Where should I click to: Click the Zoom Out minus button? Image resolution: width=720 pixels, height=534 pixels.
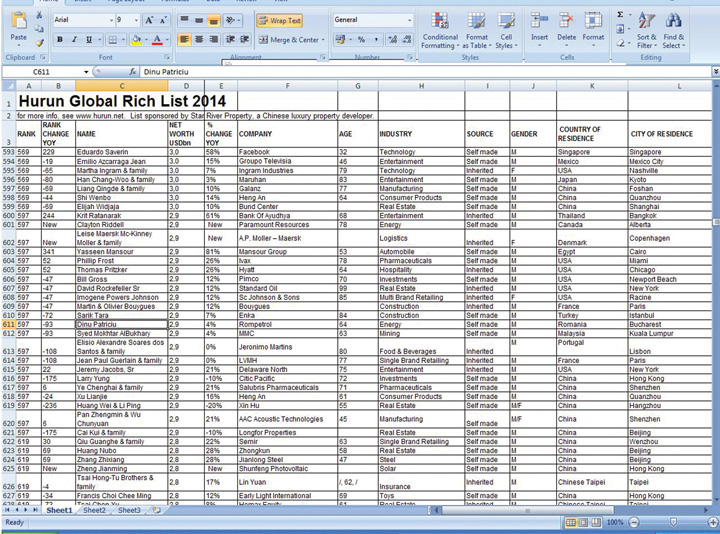(x=634, y=523)
